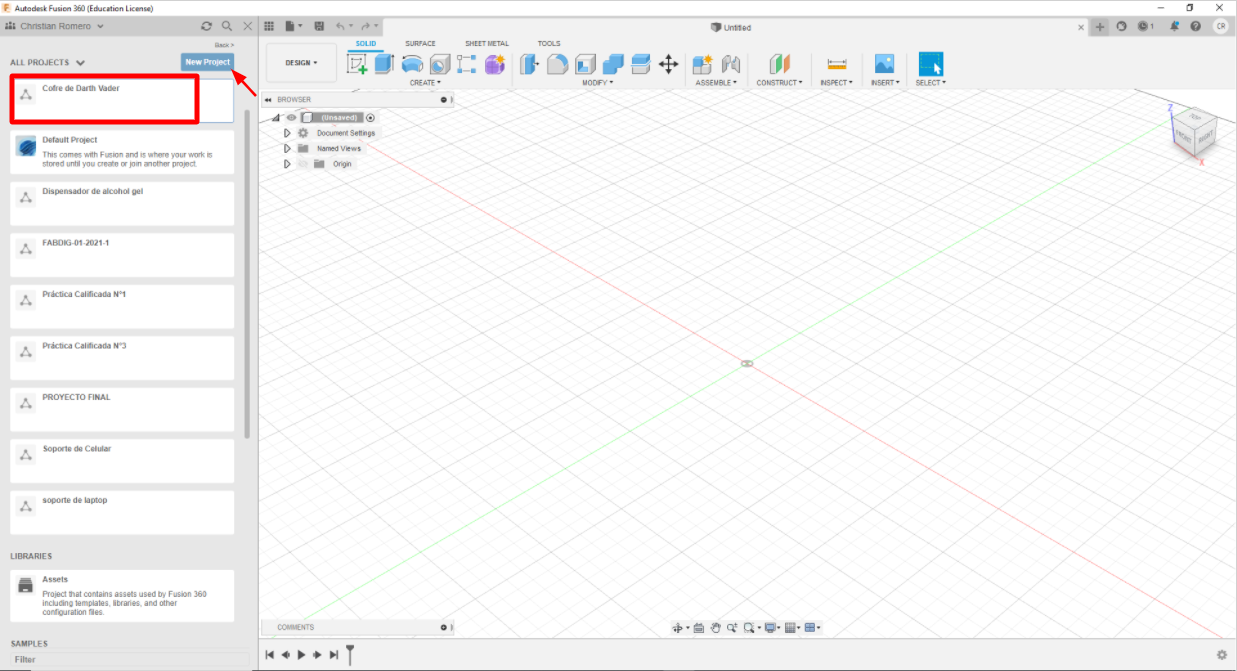Select the Revolve tool
The image size is (1237, 671).
click(412, 64)
